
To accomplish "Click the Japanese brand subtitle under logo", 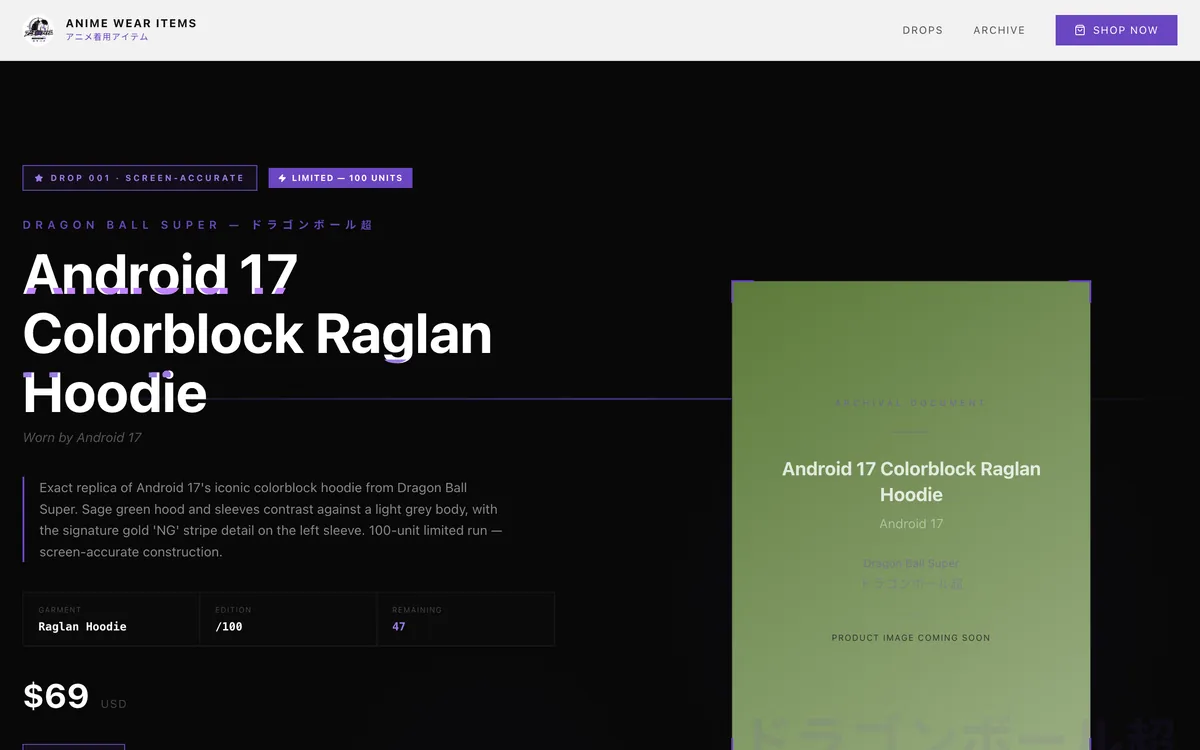I will coord(107,37).
